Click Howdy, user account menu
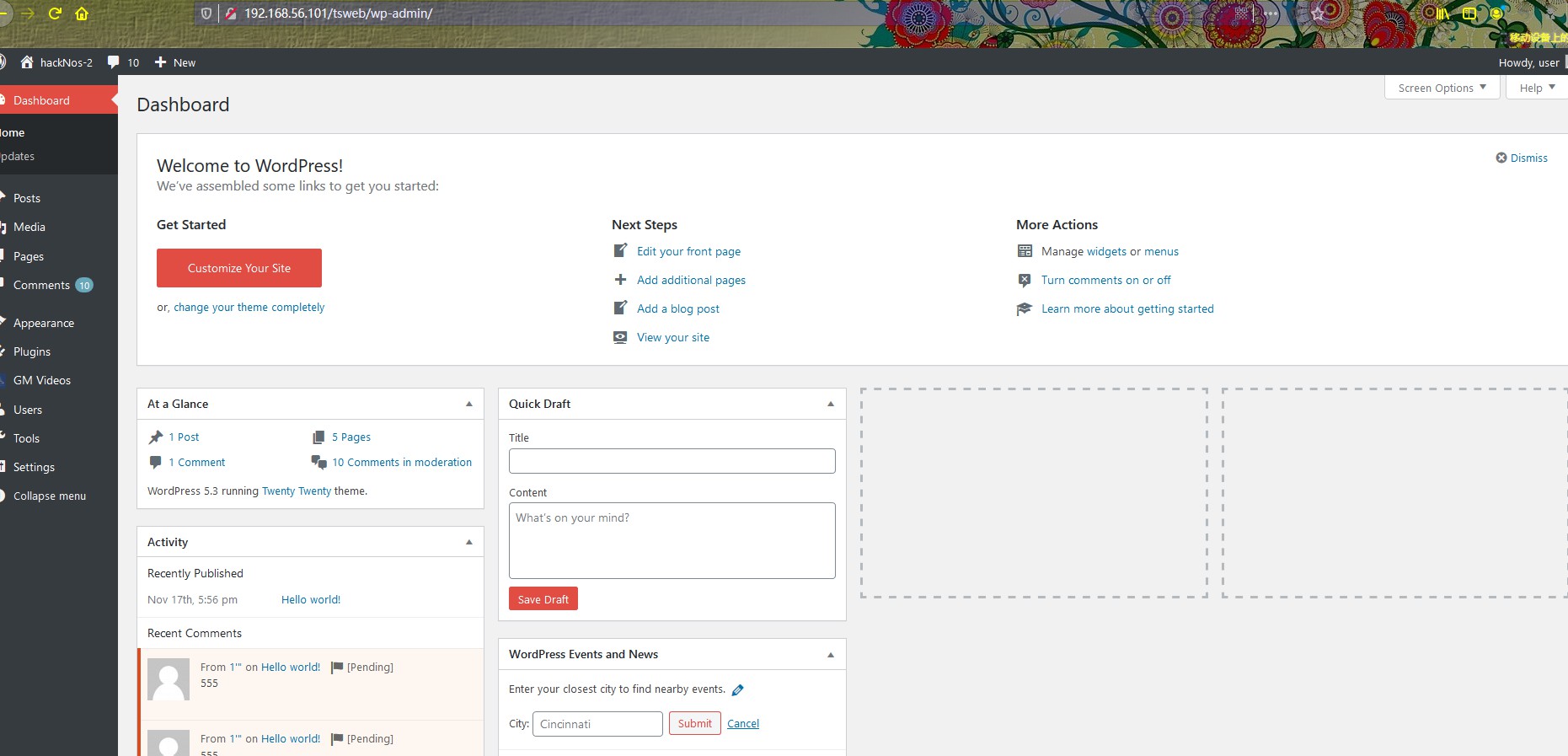Viewport: 1568px width, 756px height. [1528, 62]
